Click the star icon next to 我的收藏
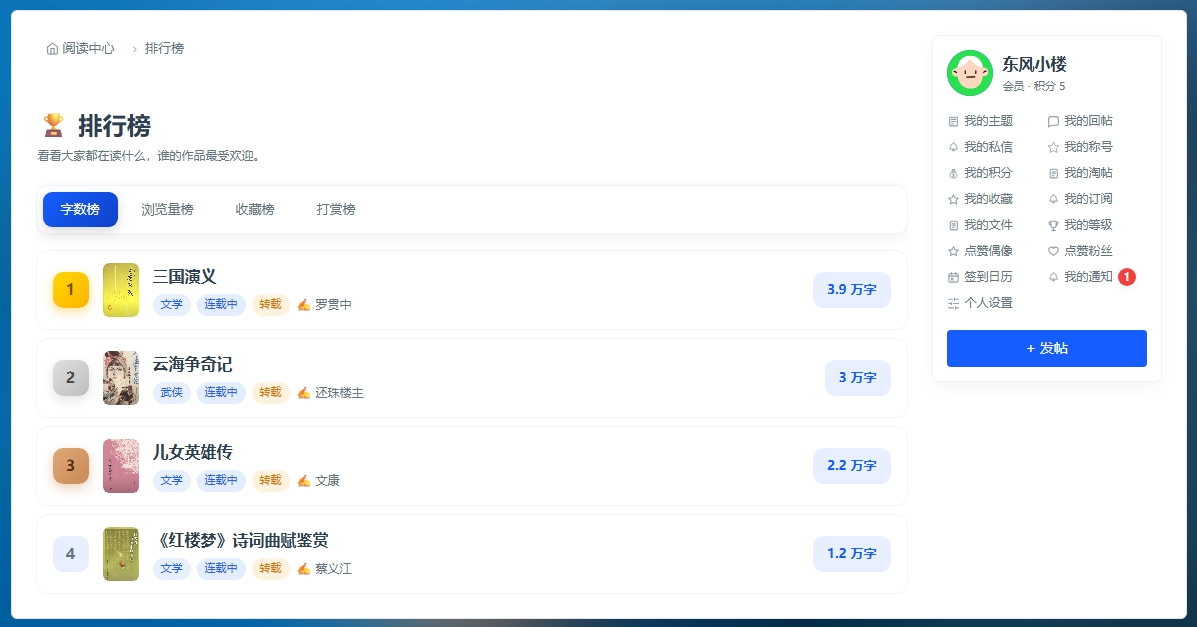The image size is (1197, 627). (x=953, y=199)
